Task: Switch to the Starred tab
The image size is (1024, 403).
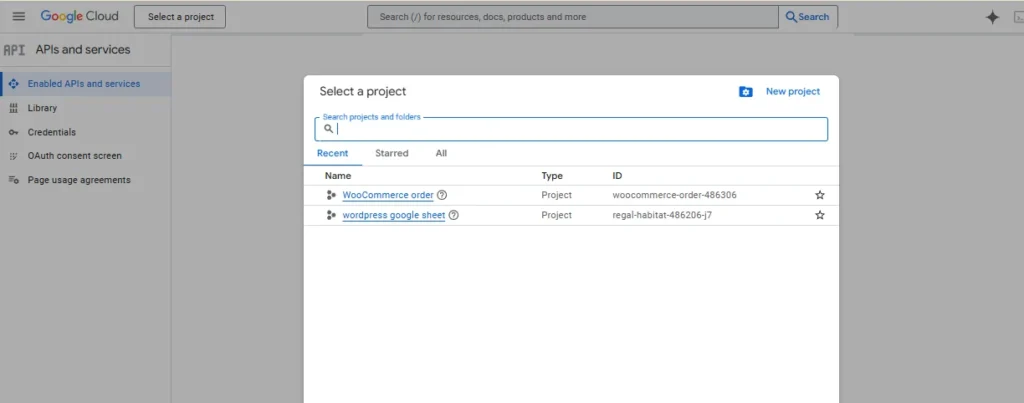Action: tap(392, 153)
